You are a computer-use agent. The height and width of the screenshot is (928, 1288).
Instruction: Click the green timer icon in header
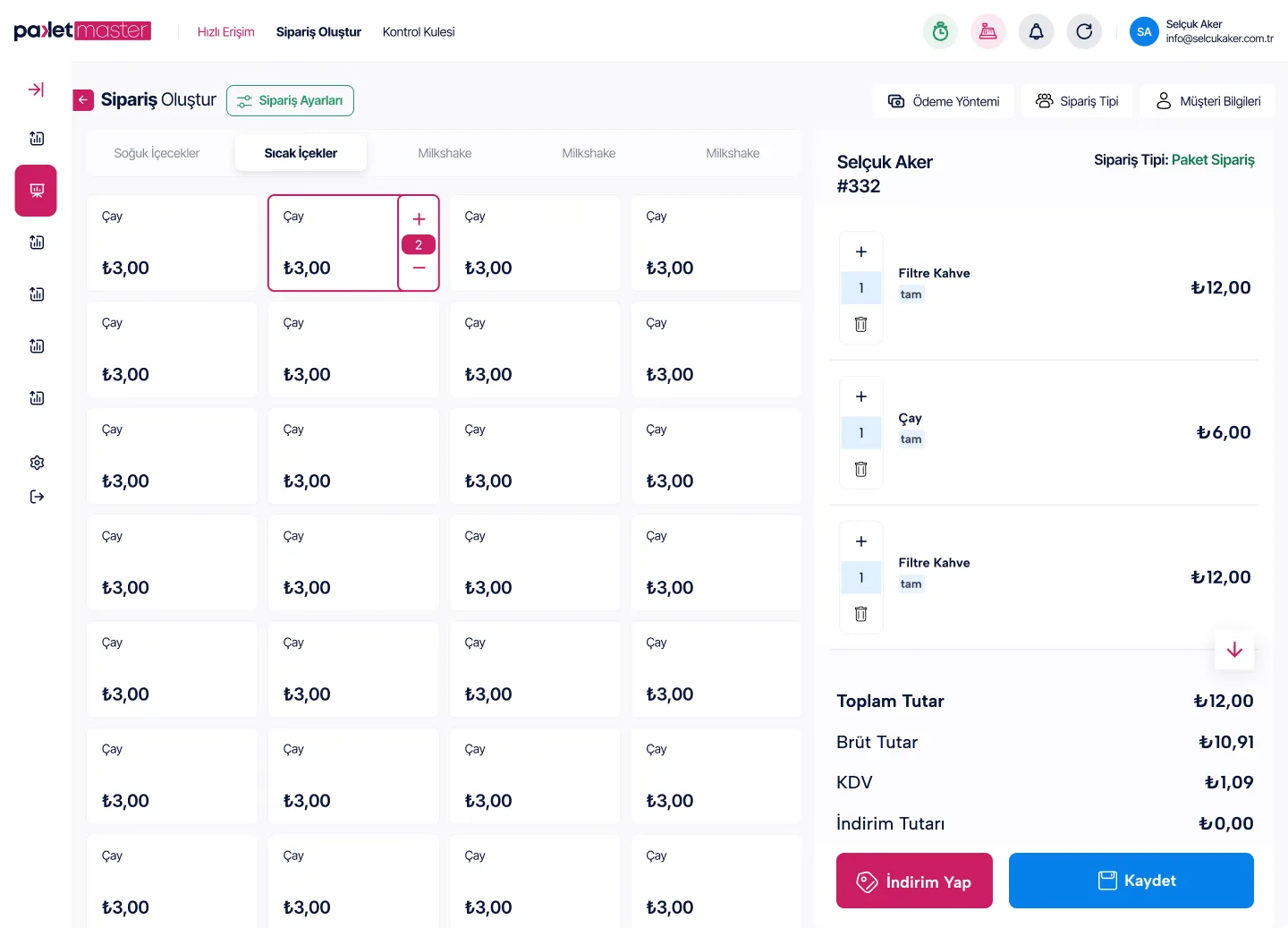pos(940,32)
